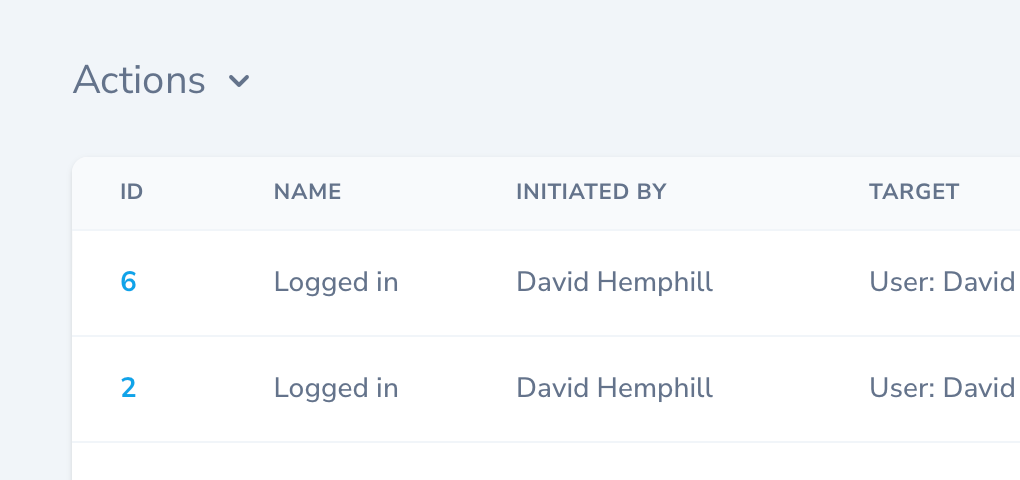Select David Hemphill initiator in row 6
Image resolution: width=1020 pixels, height=480 pixels.
pyautogui.click(x=614, y=283)
